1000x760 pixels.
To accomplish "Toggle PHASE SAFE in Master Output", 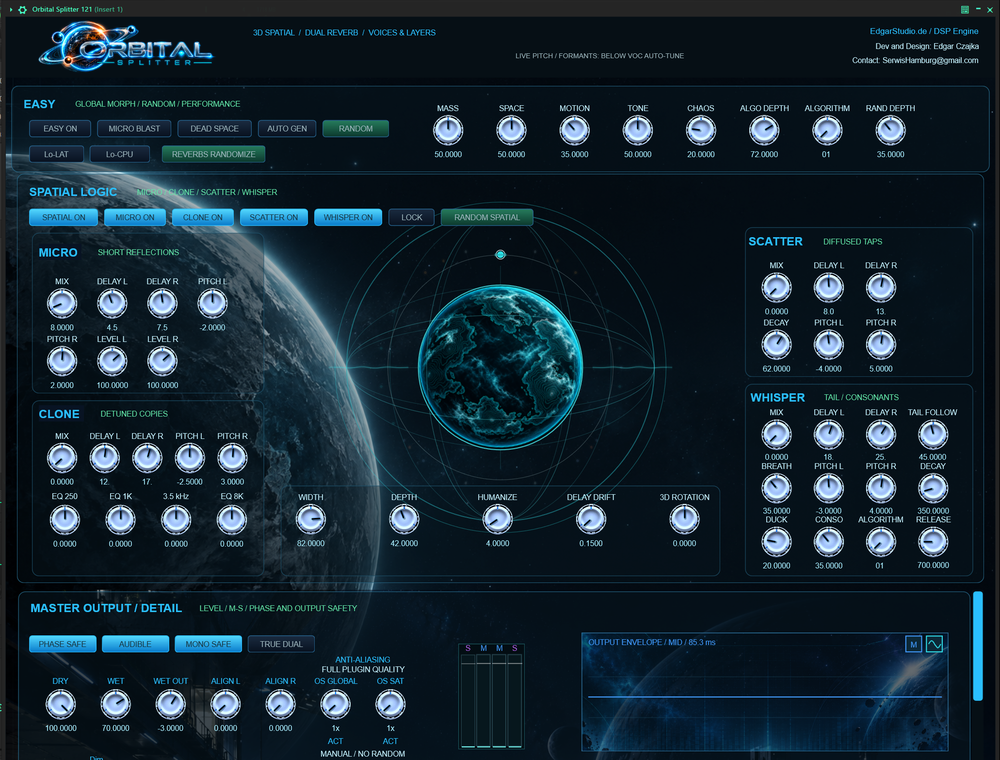I will (x=62, y=644).
